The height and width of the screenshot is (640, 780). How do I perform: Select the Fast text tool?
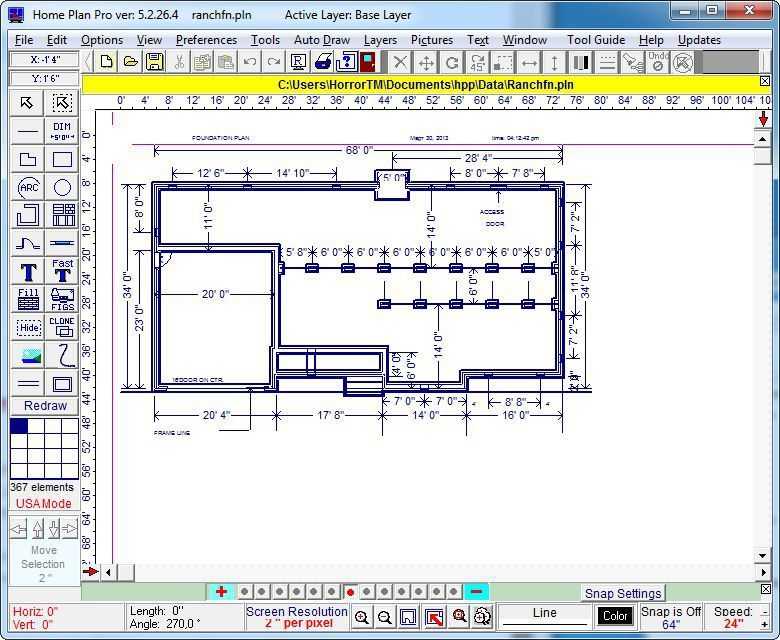pyautogui.click(x=62, y=272)
